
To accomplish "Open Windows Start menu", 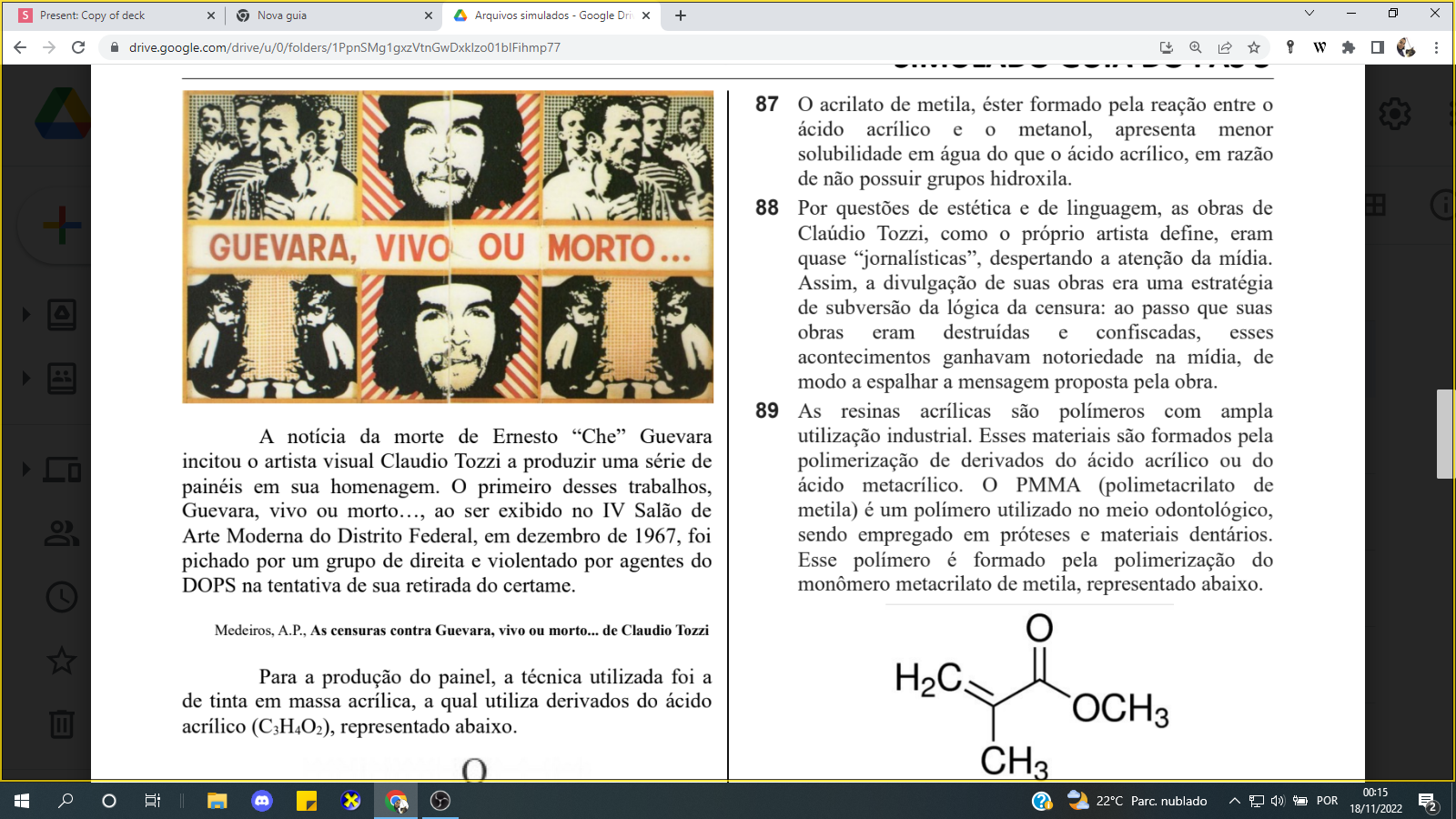I will [22, 801].
